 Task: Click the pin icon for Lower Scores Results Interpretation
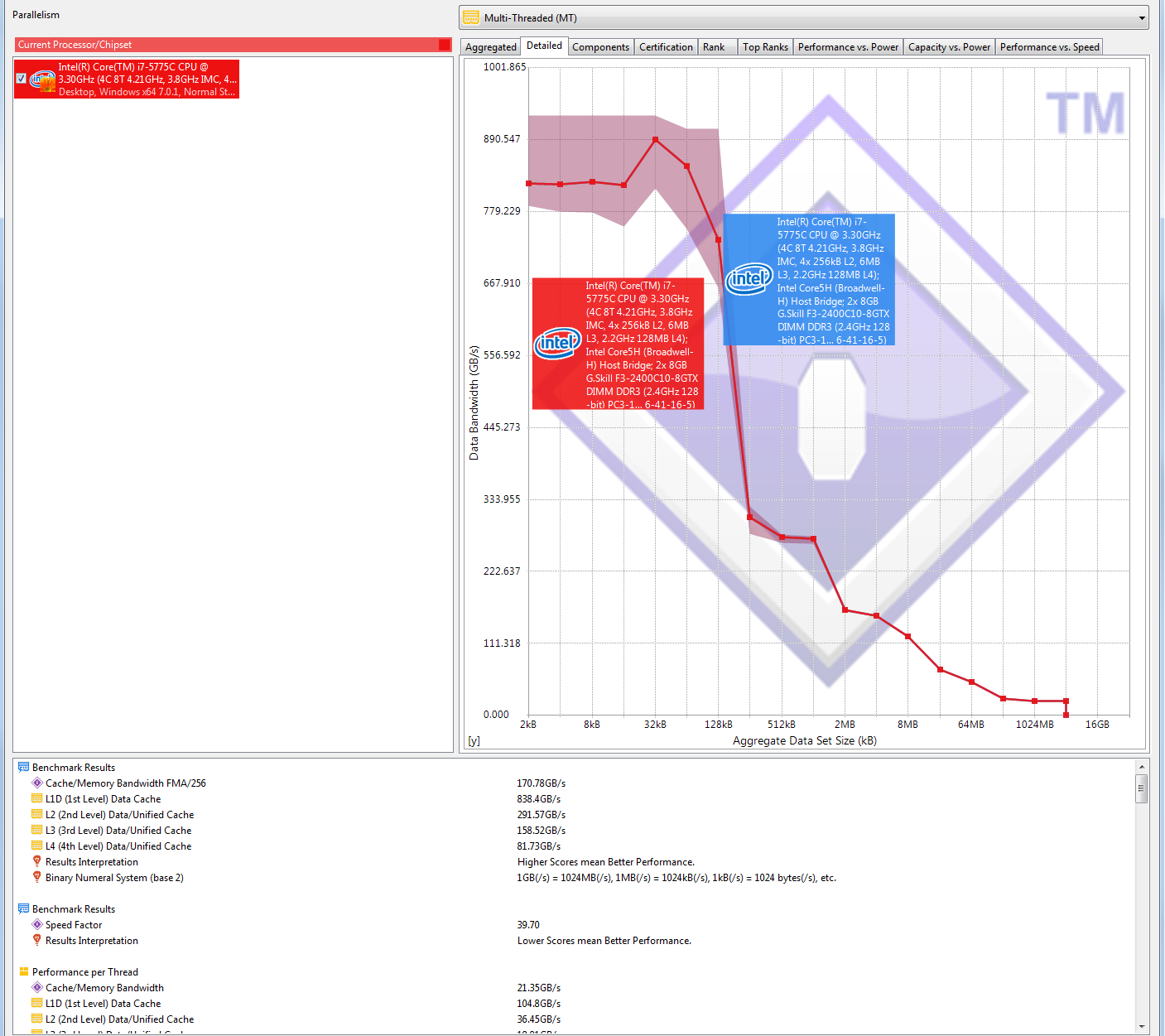tap(37, 940)
